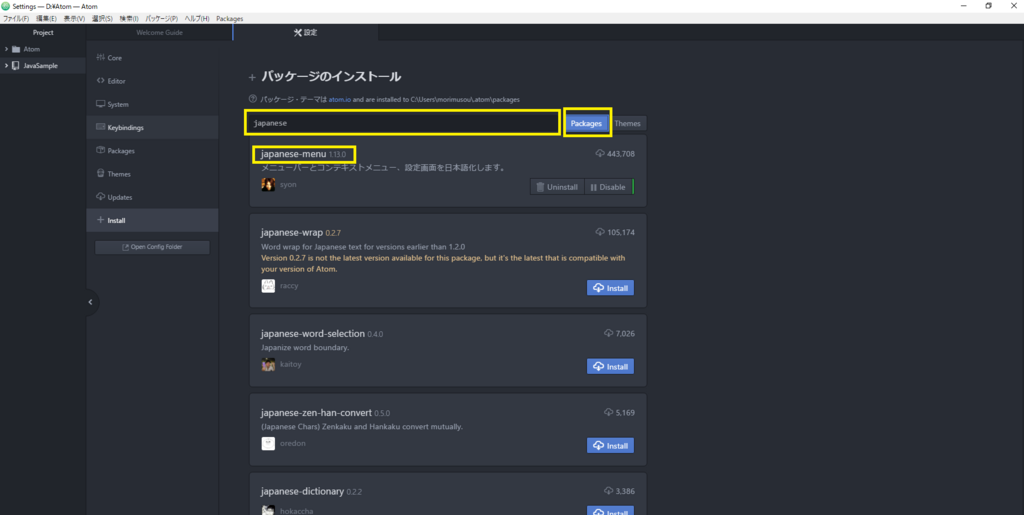Expand Atom project folder chevron

7,49
